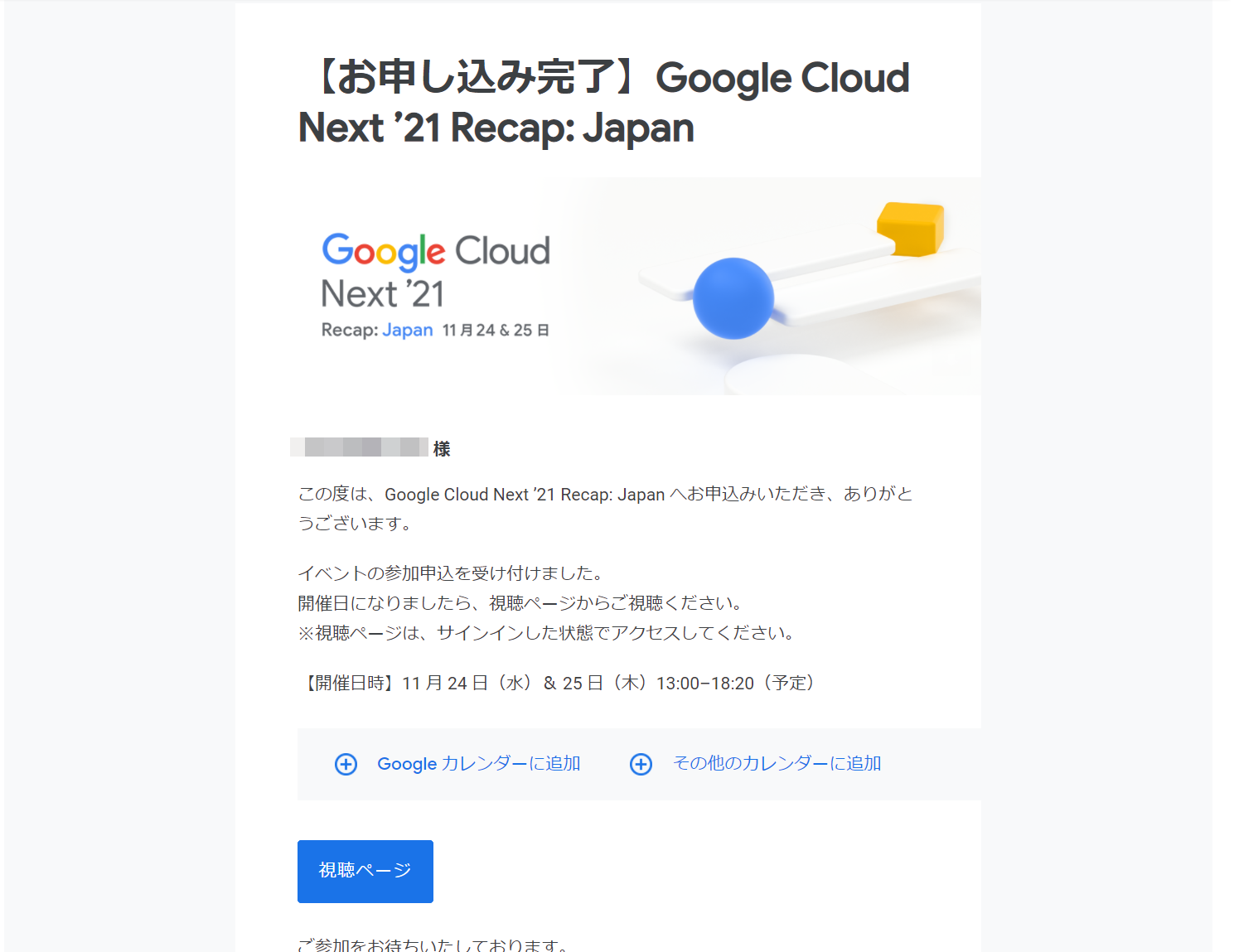Click the お申し込み完了 email heading

[603, 103]
